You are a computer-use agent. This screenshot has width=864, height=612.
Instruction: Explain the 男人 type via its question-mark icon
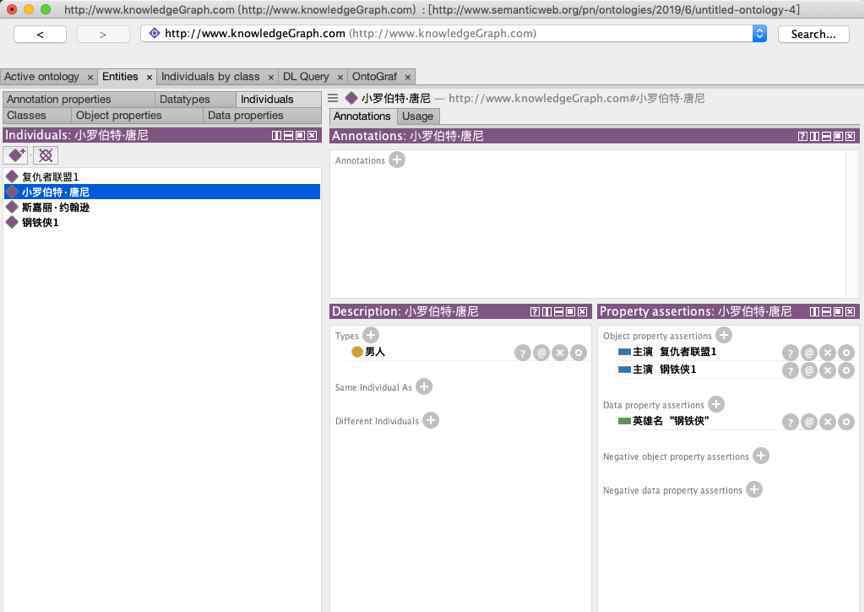(x=522, y=353)
